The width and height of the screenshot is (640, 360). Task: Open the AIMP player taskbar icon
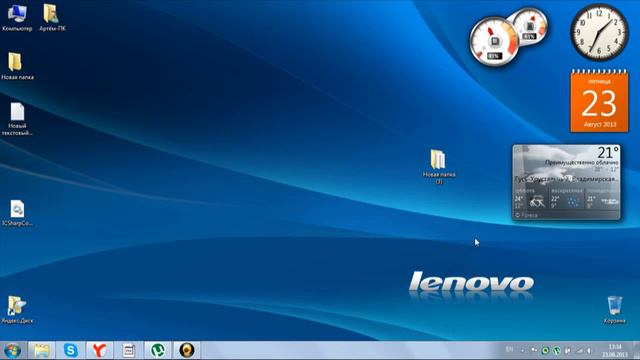coord(187,351)
